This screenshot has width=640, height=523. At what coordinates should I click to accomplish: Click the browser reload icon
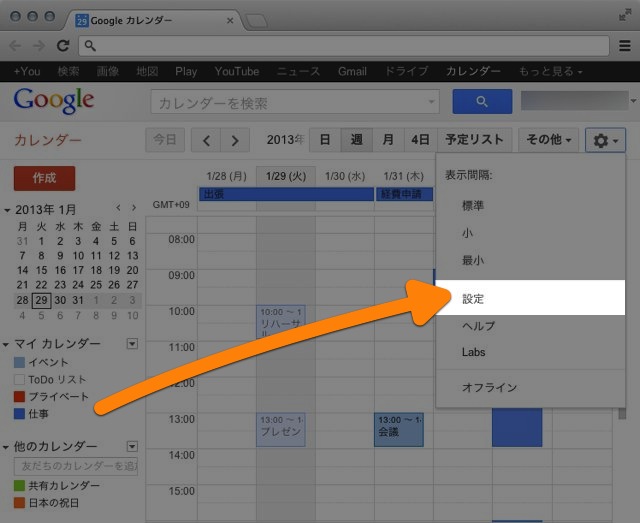pyautogui.click(x=63, y=45)
